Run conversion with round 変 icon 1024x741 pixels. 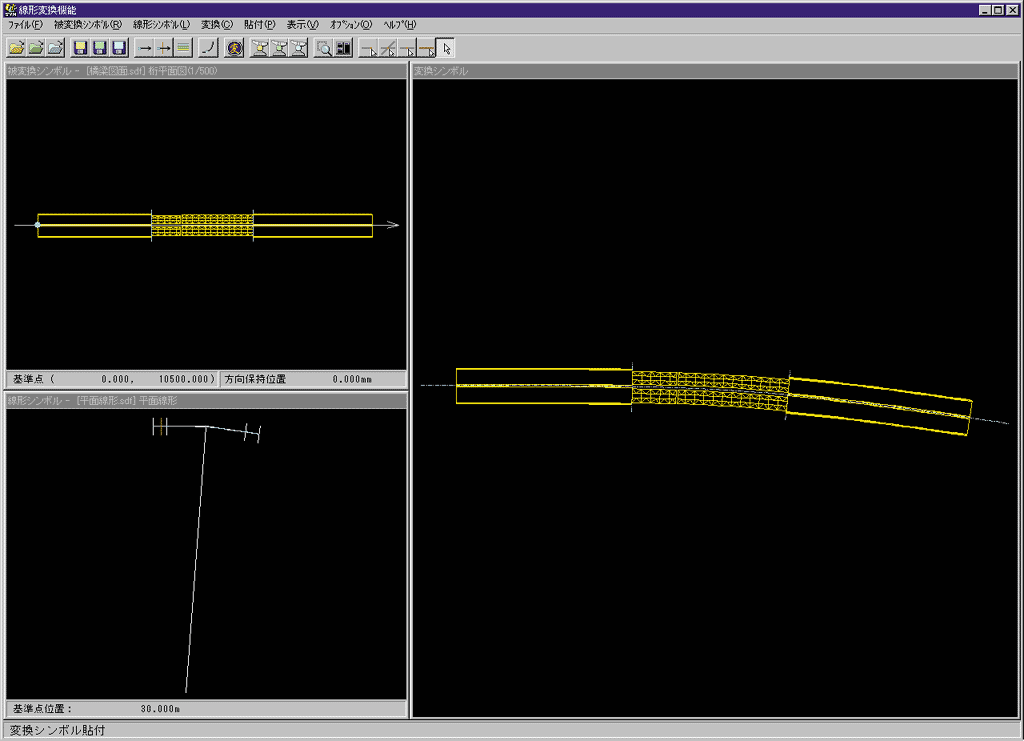234,48
